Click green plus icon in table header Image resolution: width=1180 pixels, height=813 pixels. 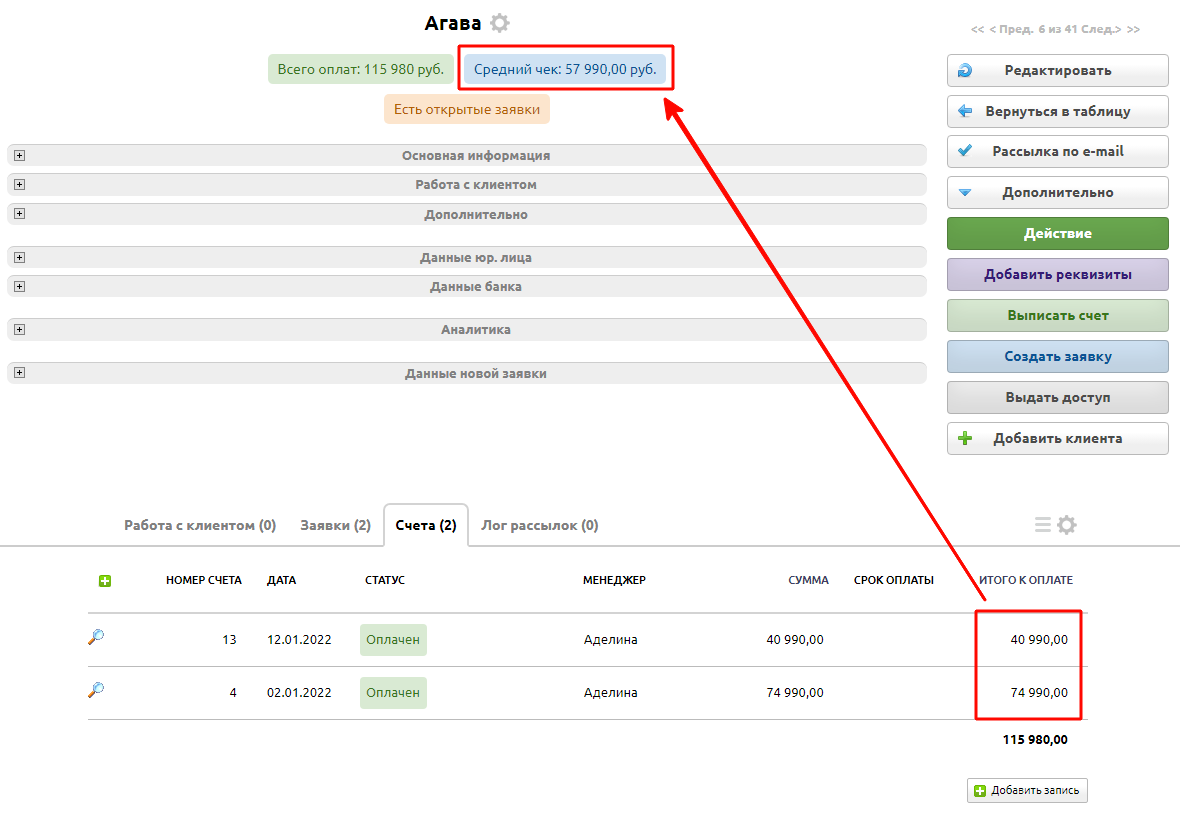pyautogui.click(x=105, y=581)
